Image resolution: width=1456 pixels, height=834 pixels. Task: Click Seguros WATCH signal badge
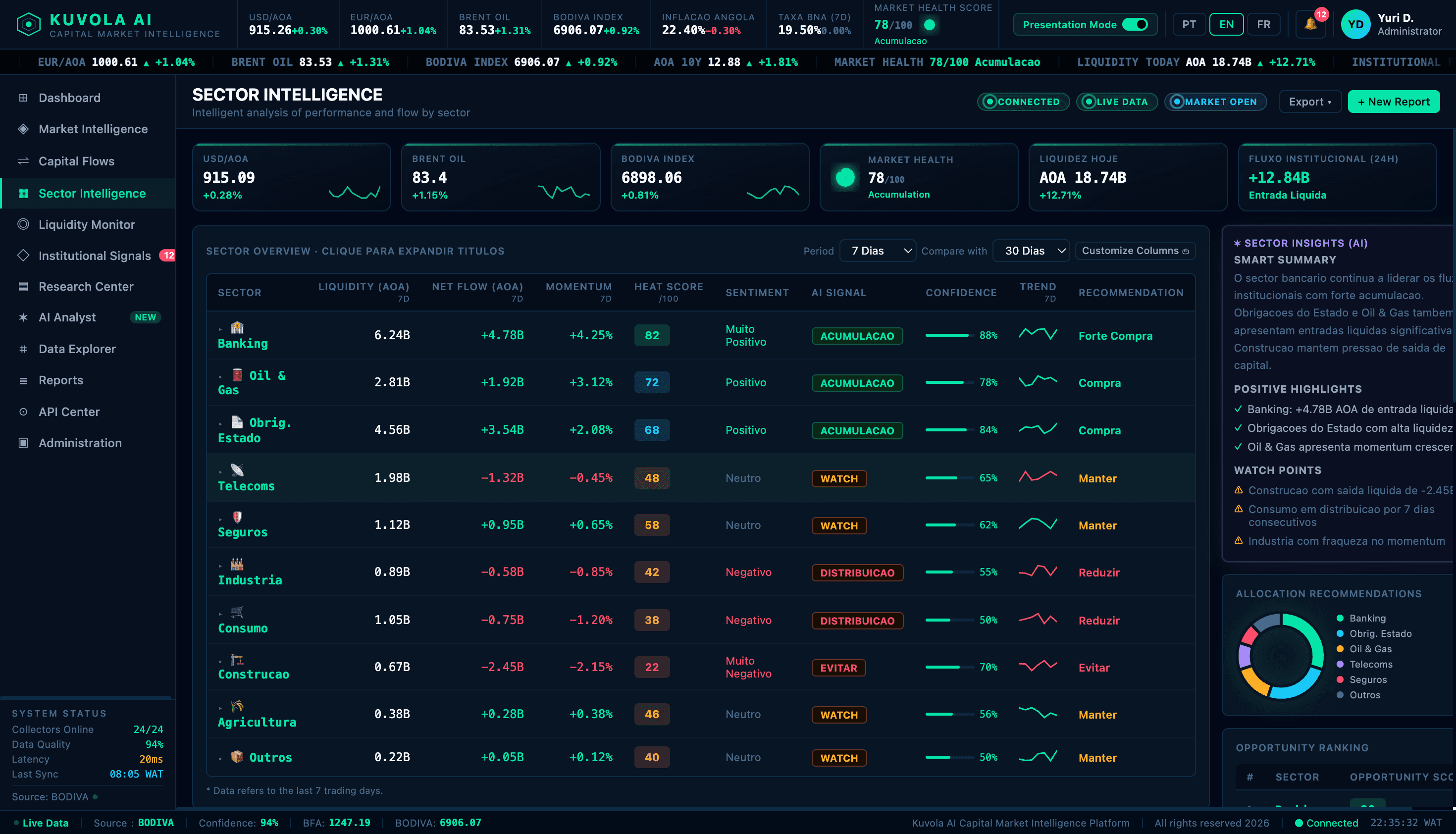[x=839, y=525]
